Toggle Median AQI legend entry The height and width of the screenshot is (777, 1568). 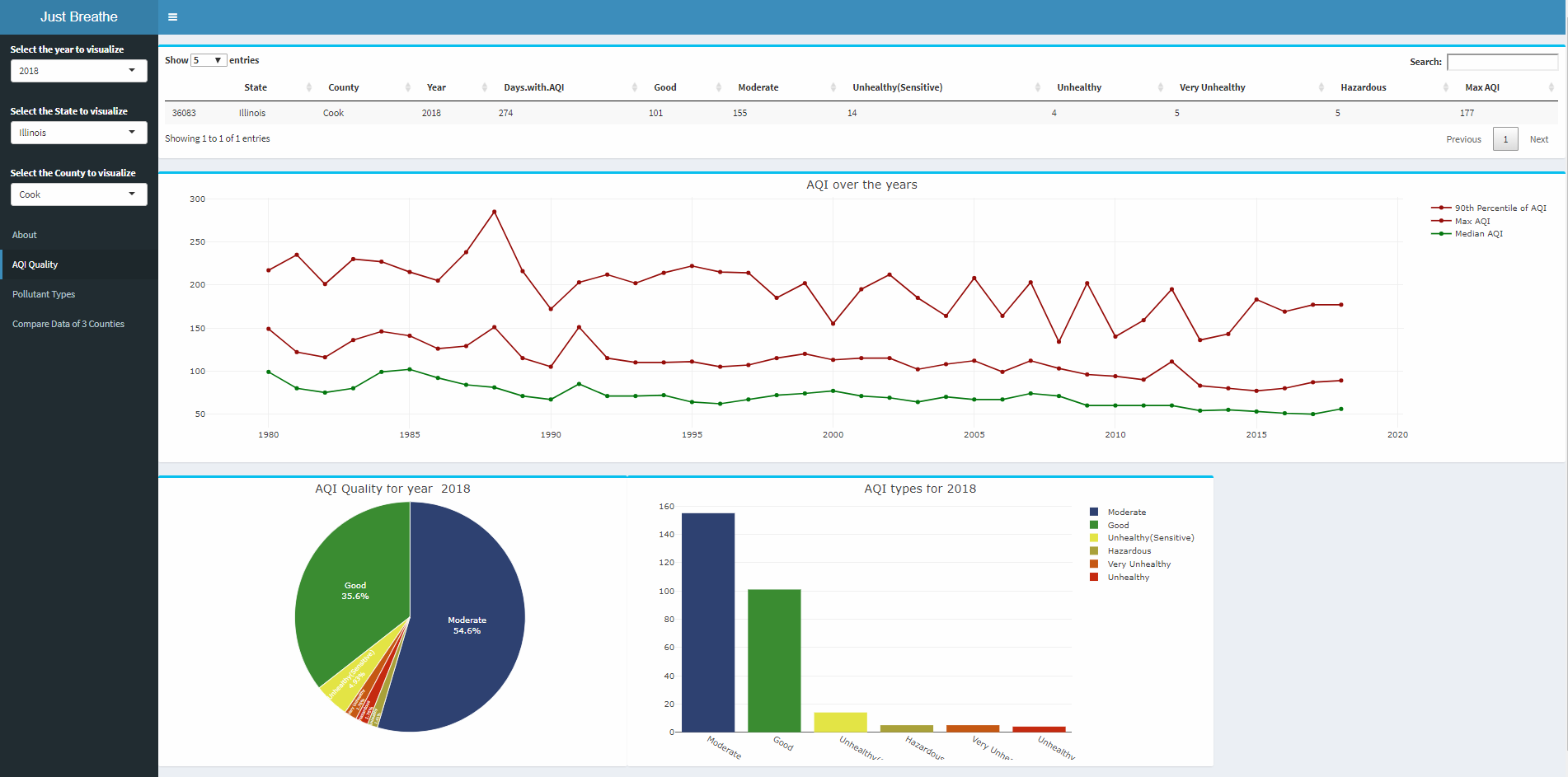pos(1467,234)
